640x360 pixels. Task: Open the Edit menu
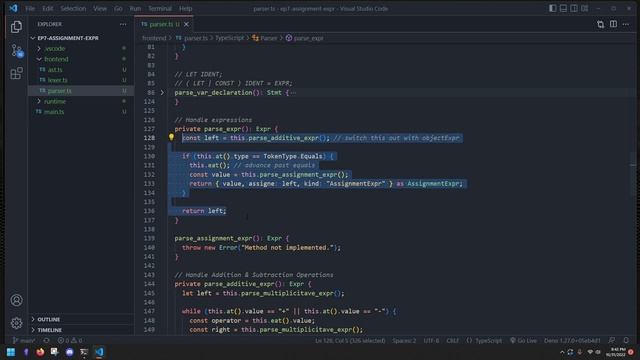point(47,8)
